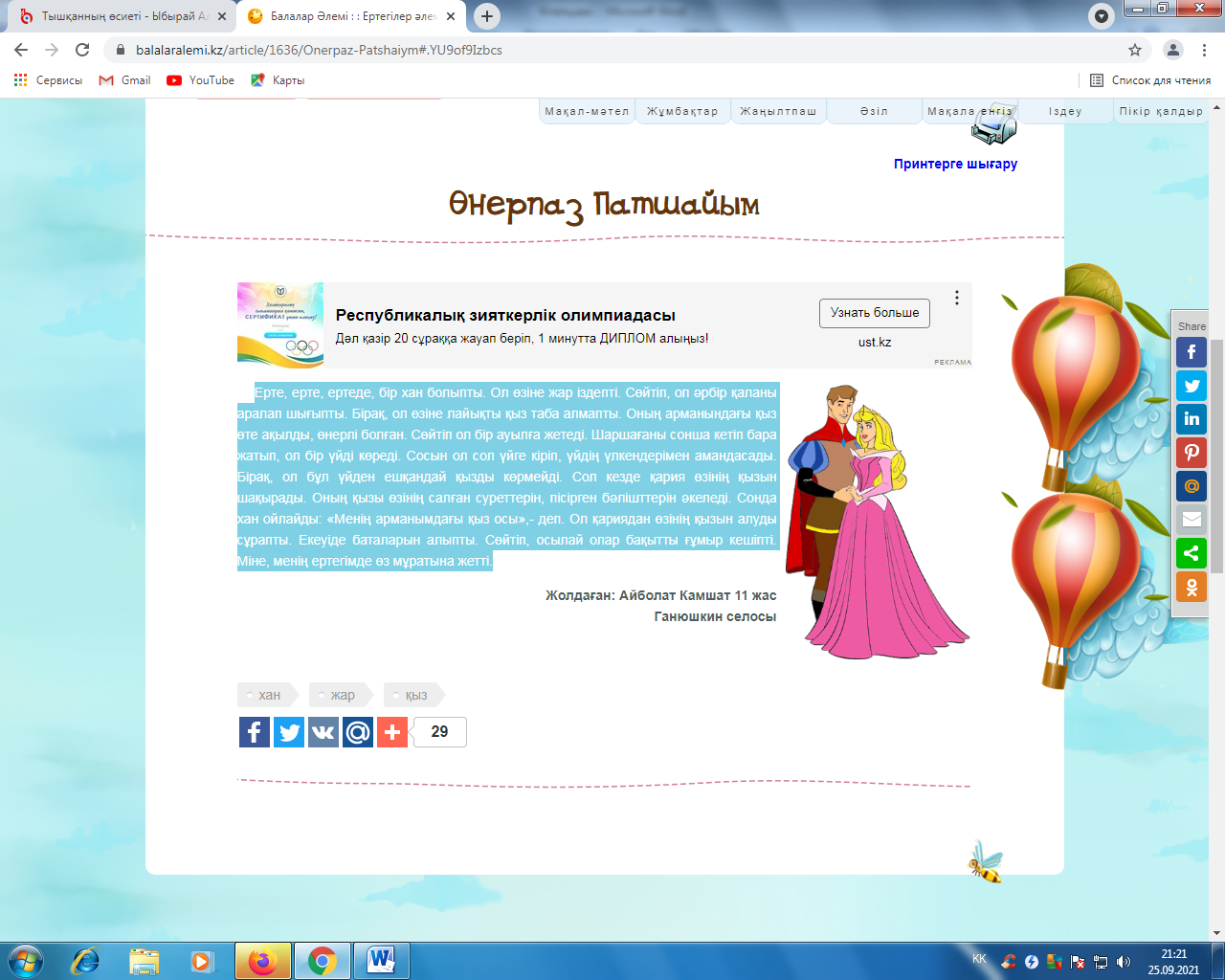Bookmark this page with the star

pyautogui.click(x=1135, y=50)
